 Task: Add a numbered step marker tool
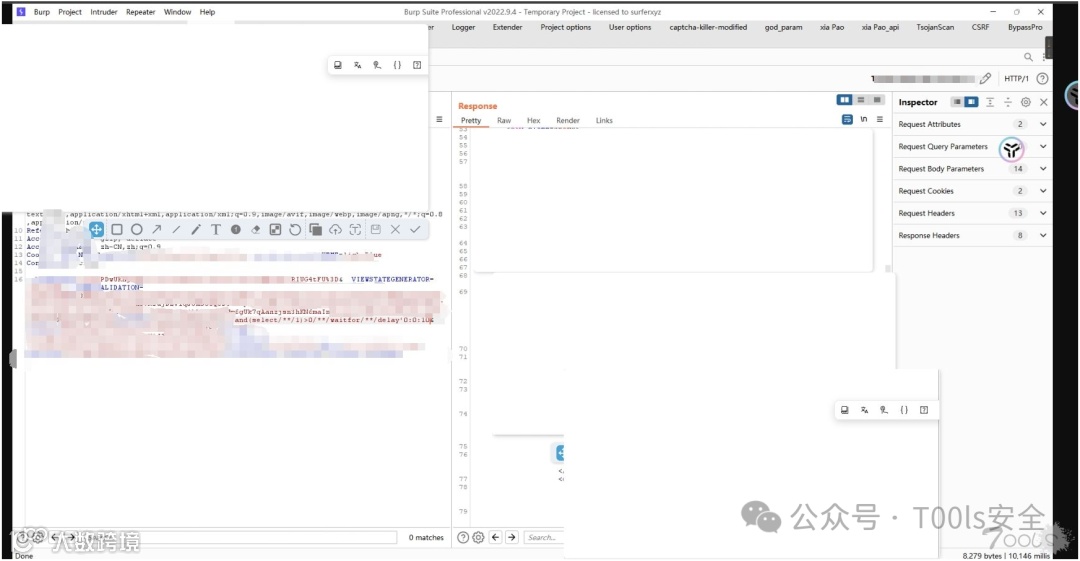tap(236, 230)
